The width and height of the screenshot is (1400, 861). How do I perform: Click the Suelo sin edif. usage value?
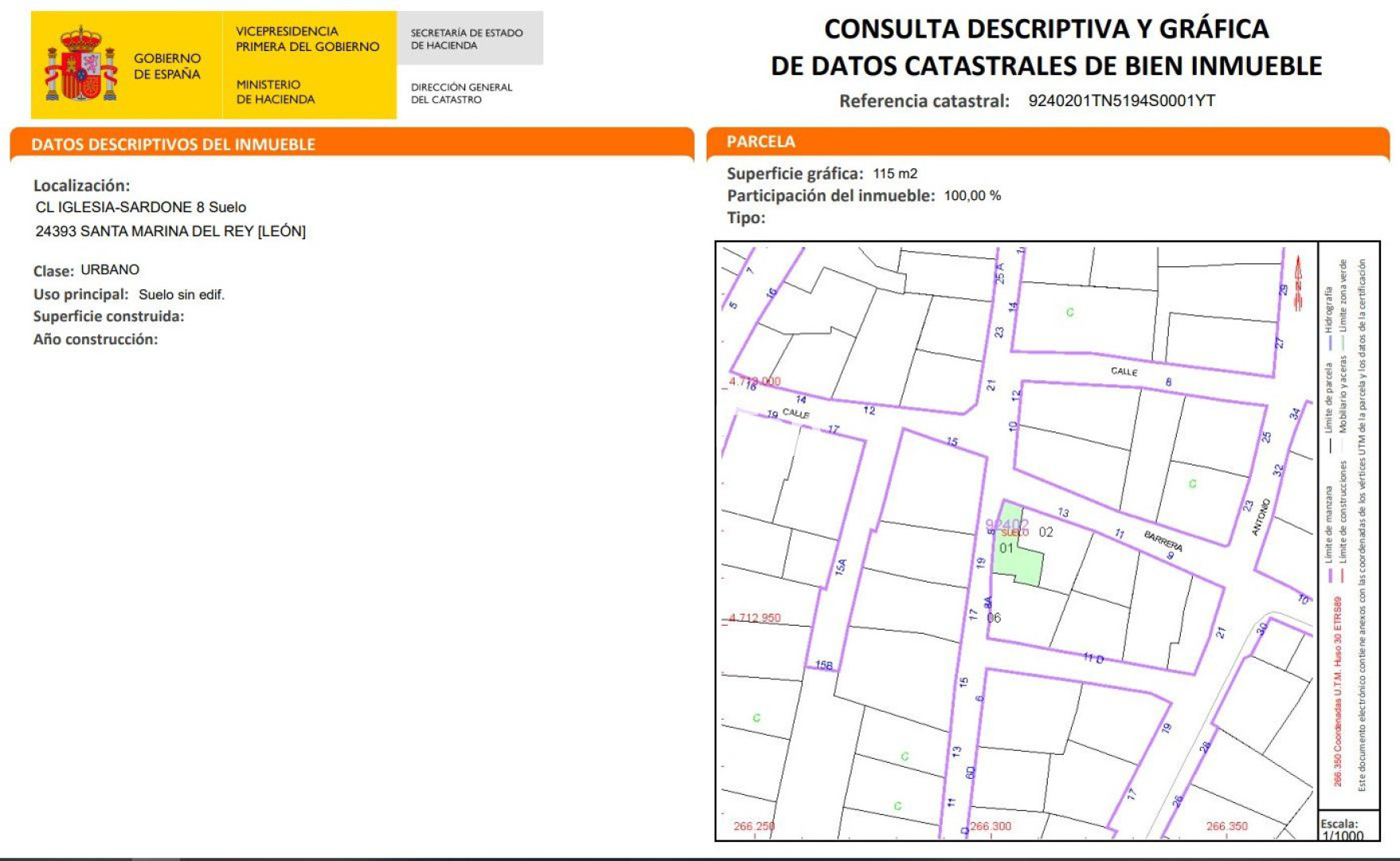[182, 295]
